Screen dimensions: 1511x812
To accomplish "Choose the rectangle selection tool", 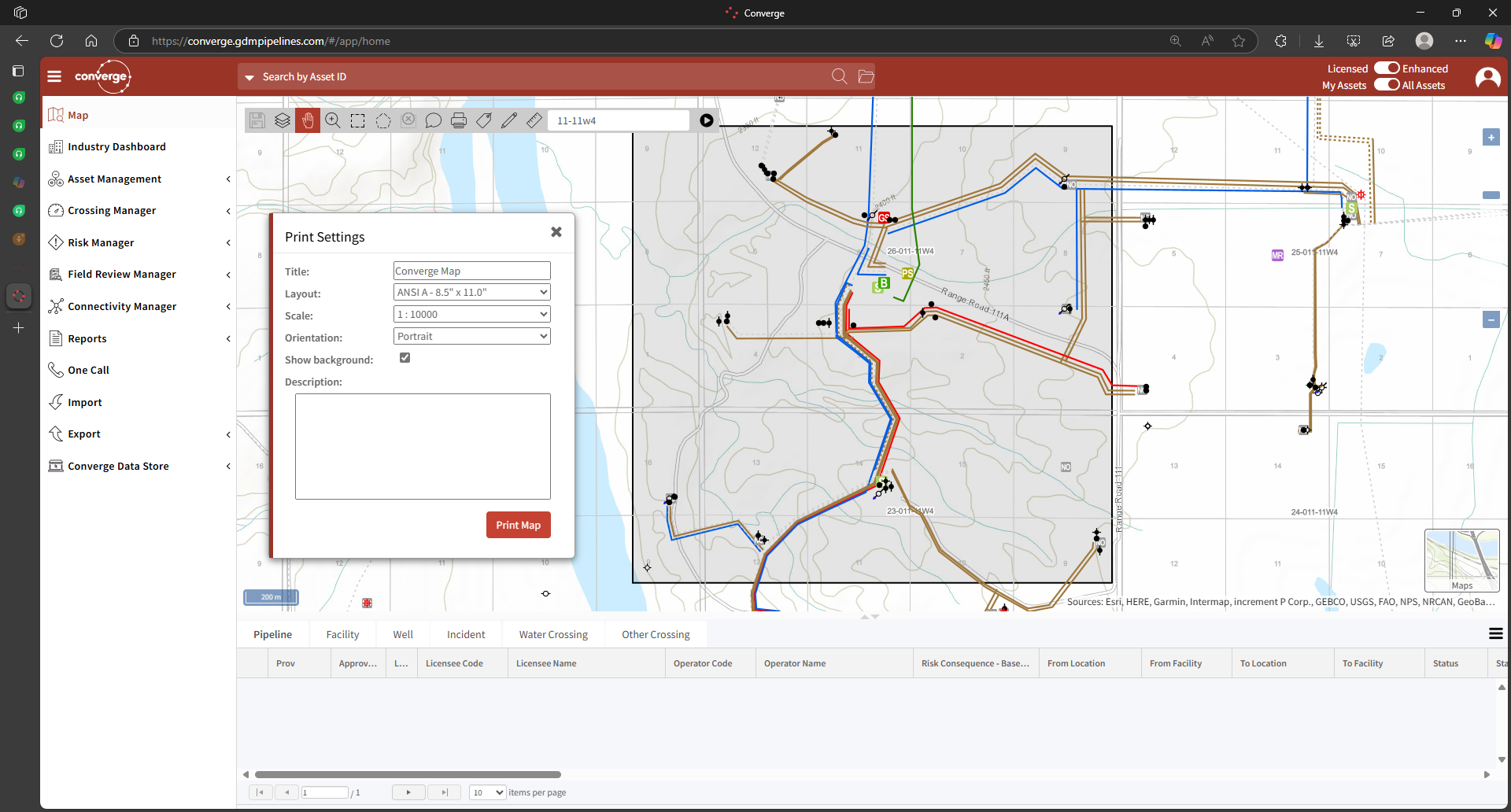I will pyautogui.click(x=358, y=120).
